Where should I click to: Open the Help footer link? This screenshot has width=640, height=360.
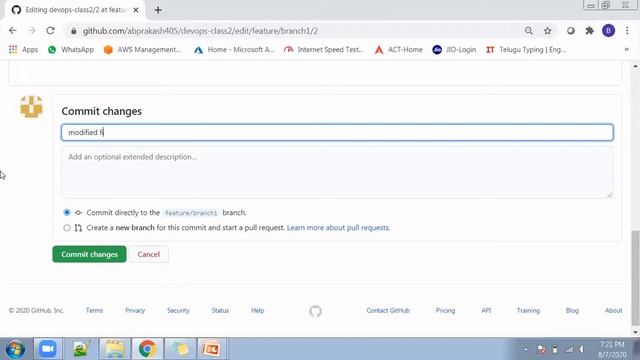tap(258, 311)
